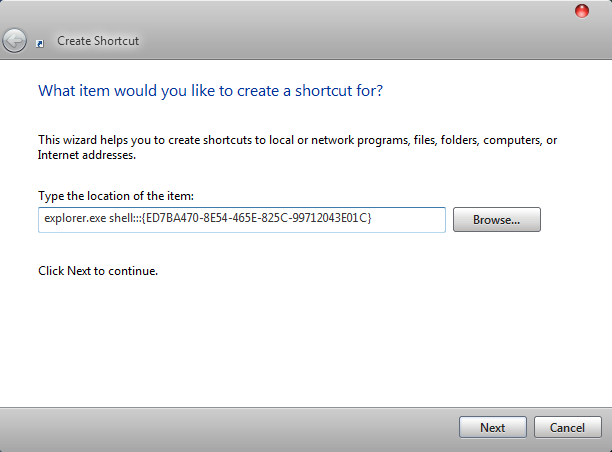Click the 'Create Shortcut' title text
Viewport: 612px width, 452px height.
[98, 41]
